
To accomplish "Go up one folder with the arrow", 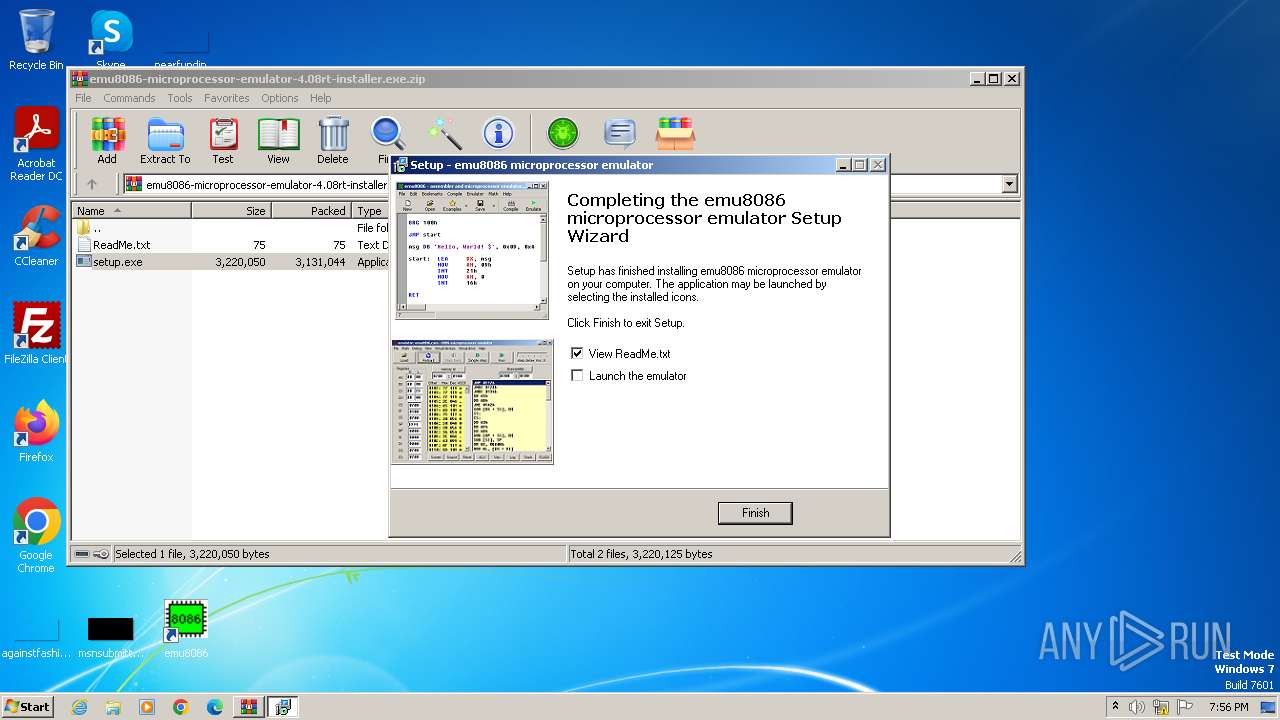I will tap(92, 184).
